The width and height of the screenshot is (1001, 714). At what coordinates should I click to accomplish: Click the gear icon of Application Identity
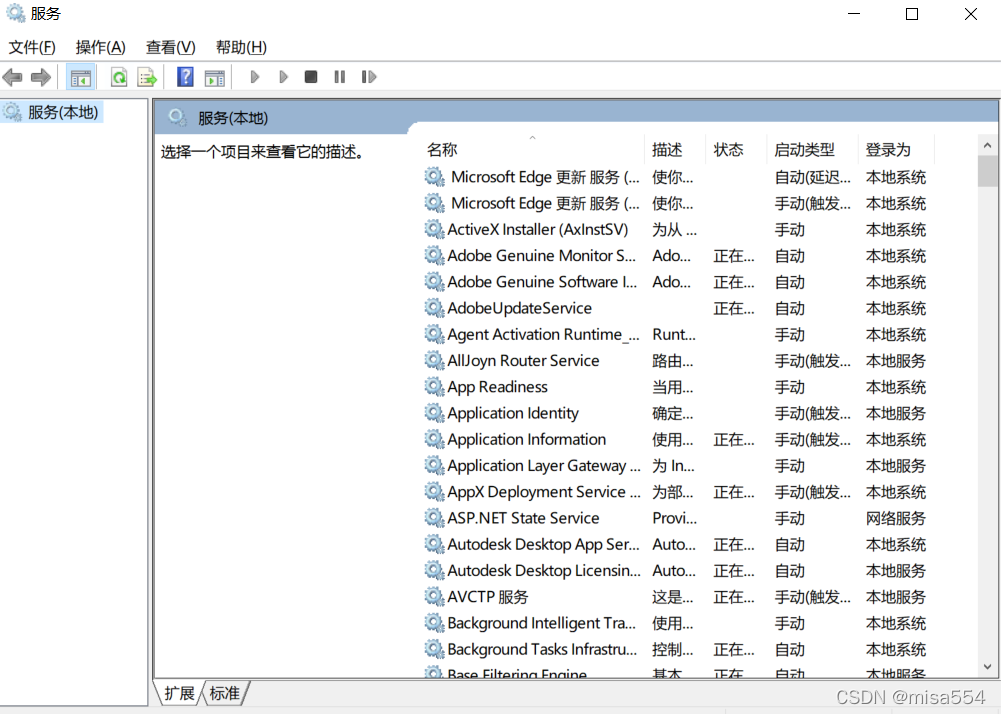click(434, 413)
